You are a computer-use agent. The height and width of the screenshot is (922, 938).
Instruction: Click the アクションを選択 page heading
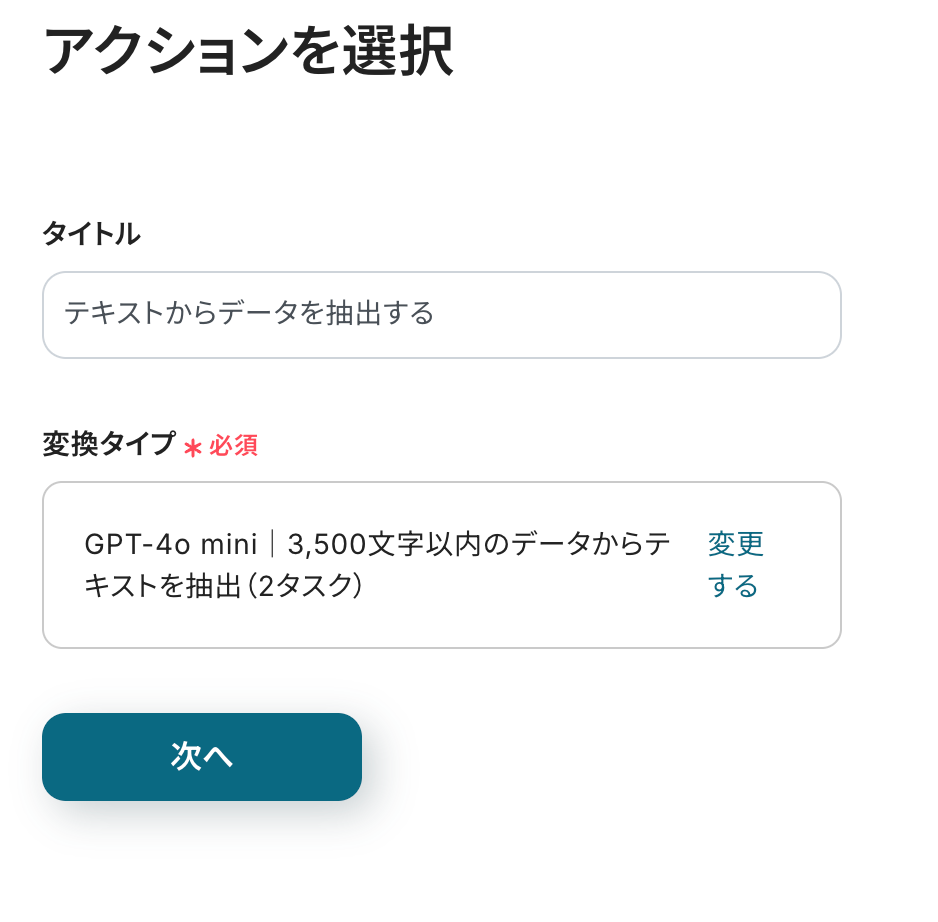pyautogui.click(x=249, y=52)
